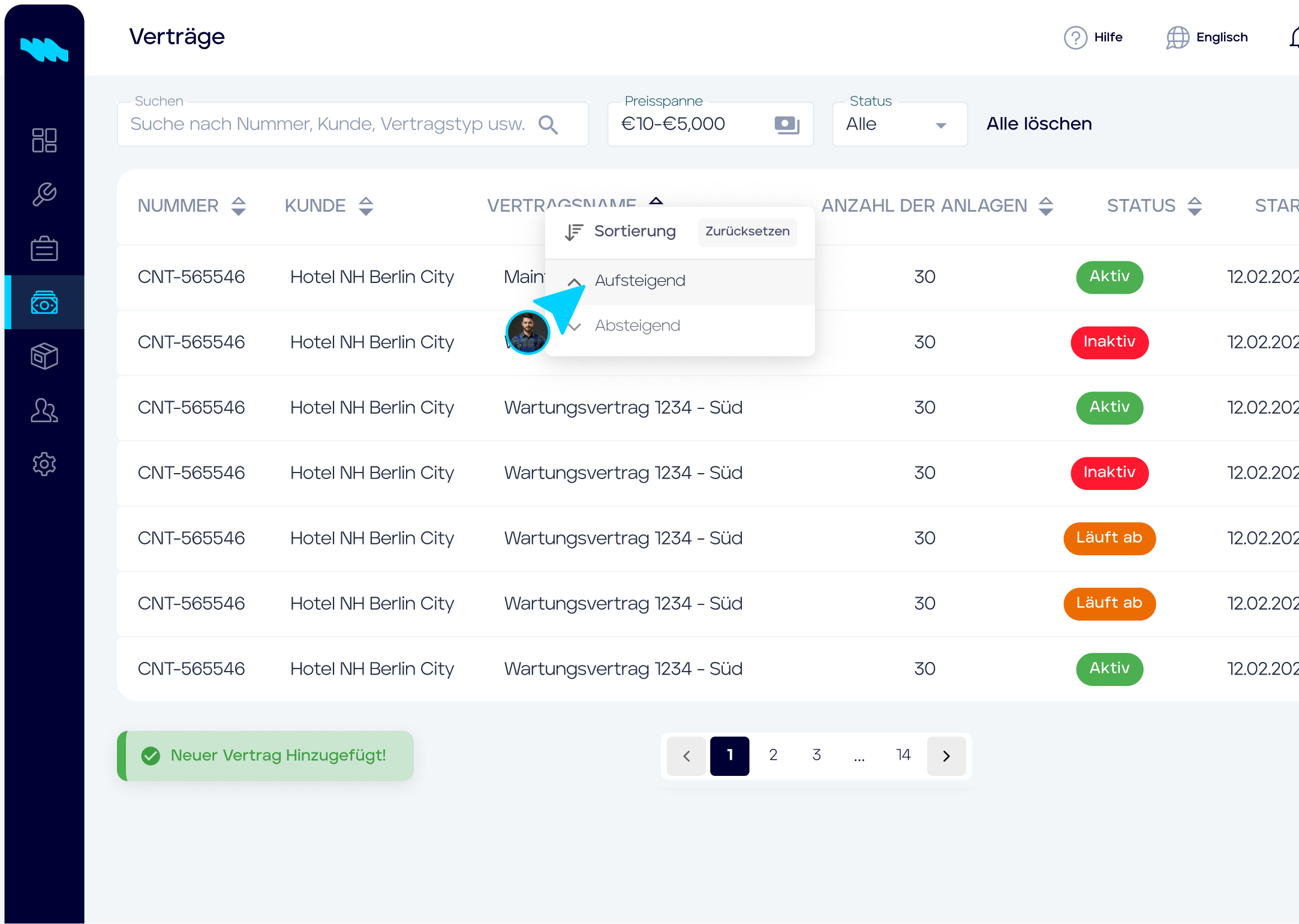Click the Zurücksetzen button
The width and height of the screenshot is (1299, 924).
coord(747,231)
